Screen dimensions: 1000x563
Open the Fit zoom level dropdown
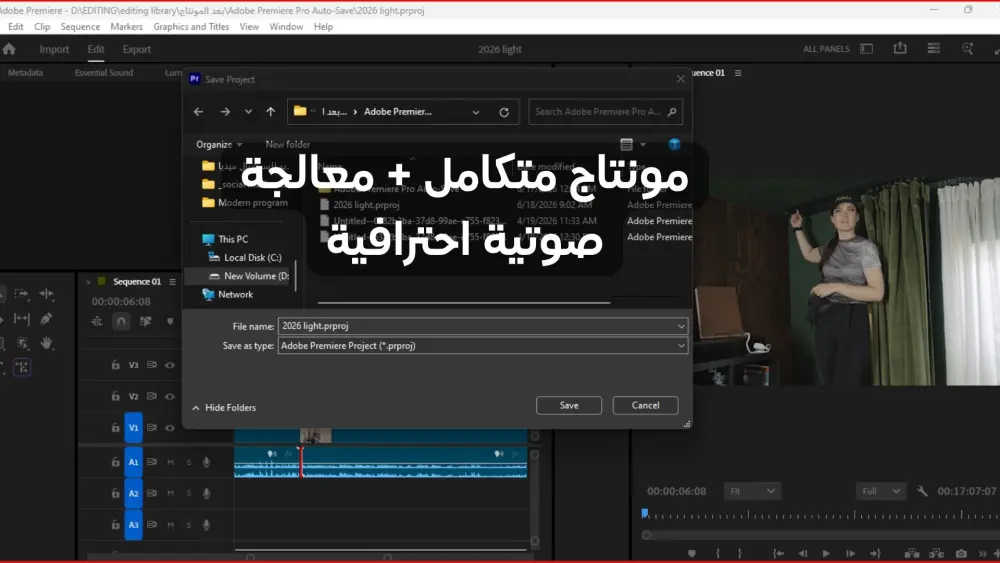click(x=752, y=491)
